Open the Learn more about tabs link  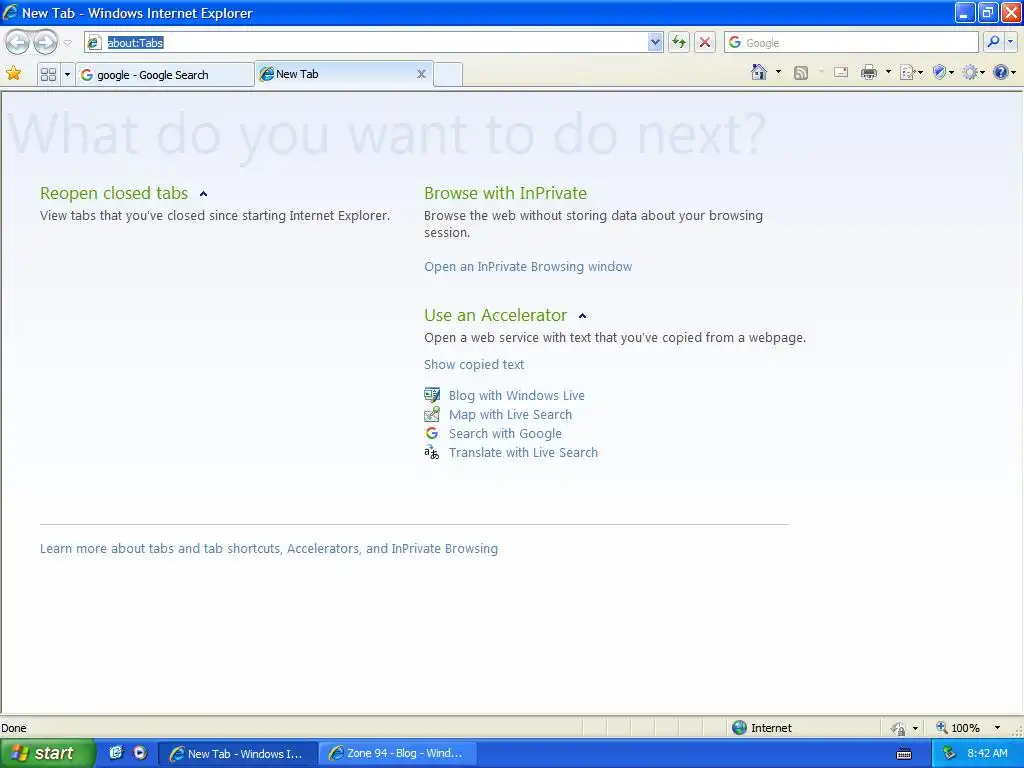tap(268, 549)
